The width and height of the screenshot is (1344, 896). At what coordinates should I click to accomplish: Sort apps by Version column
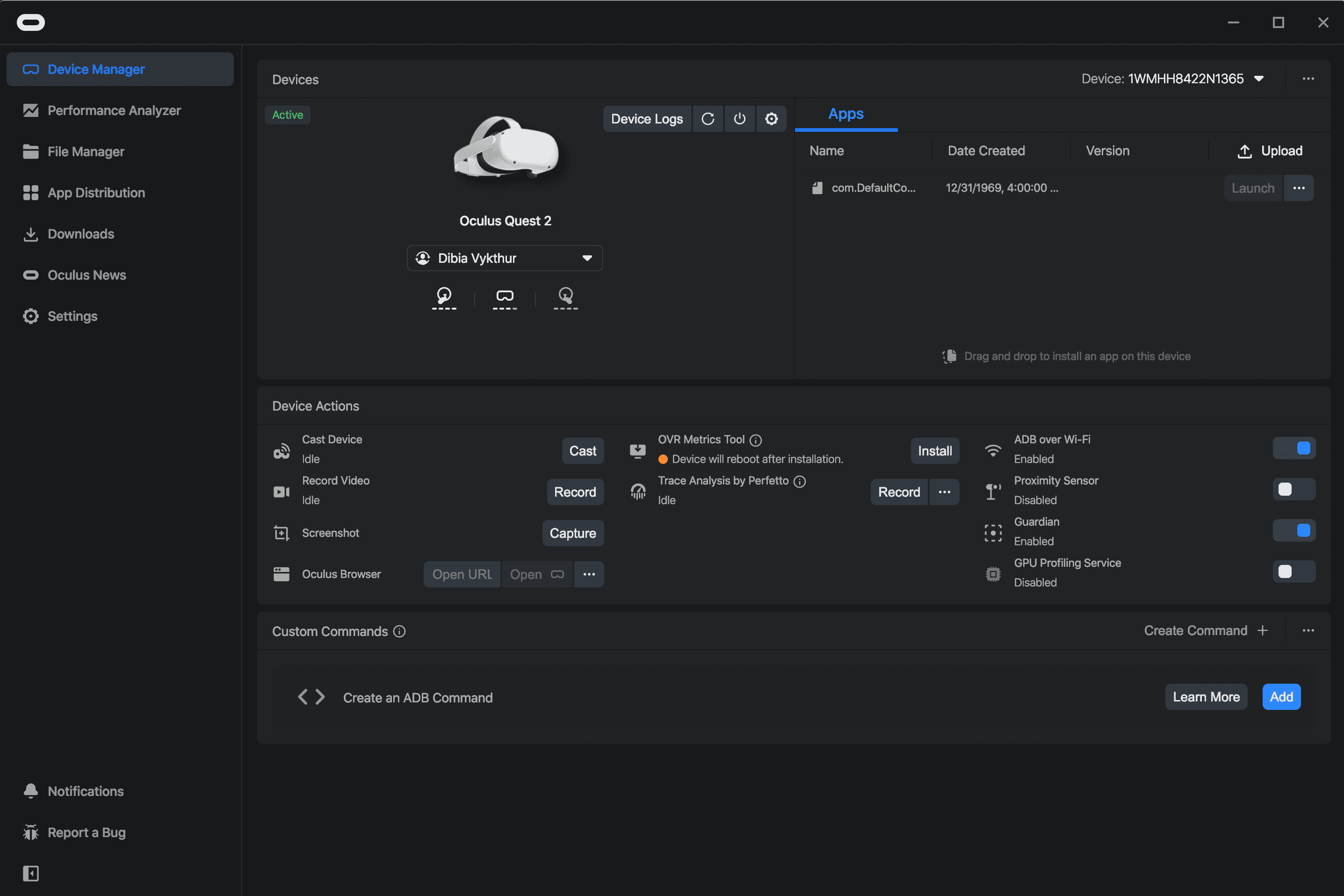coord(1107,151)
